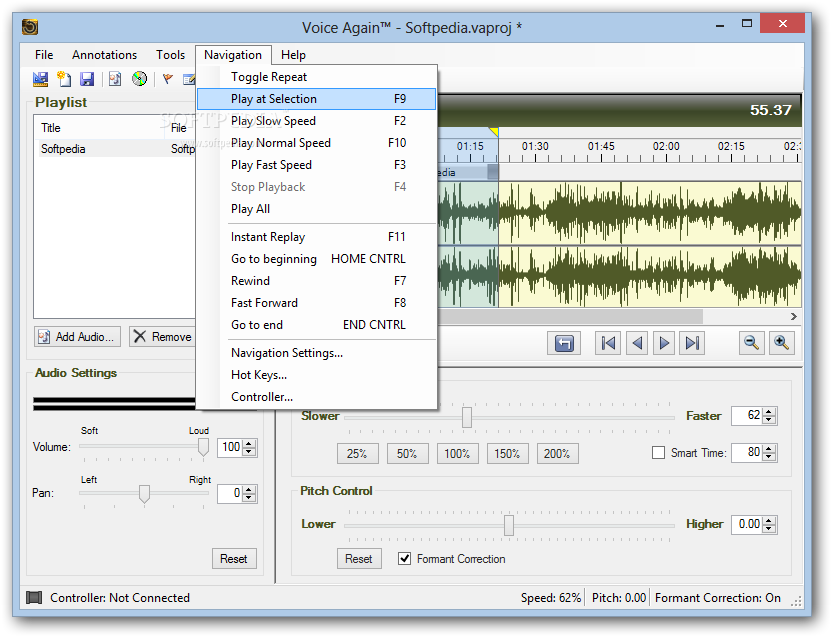Choose Toggle Repeat from Navigation menu
This screenshot has width=832, height=637.
pos(317,77)
